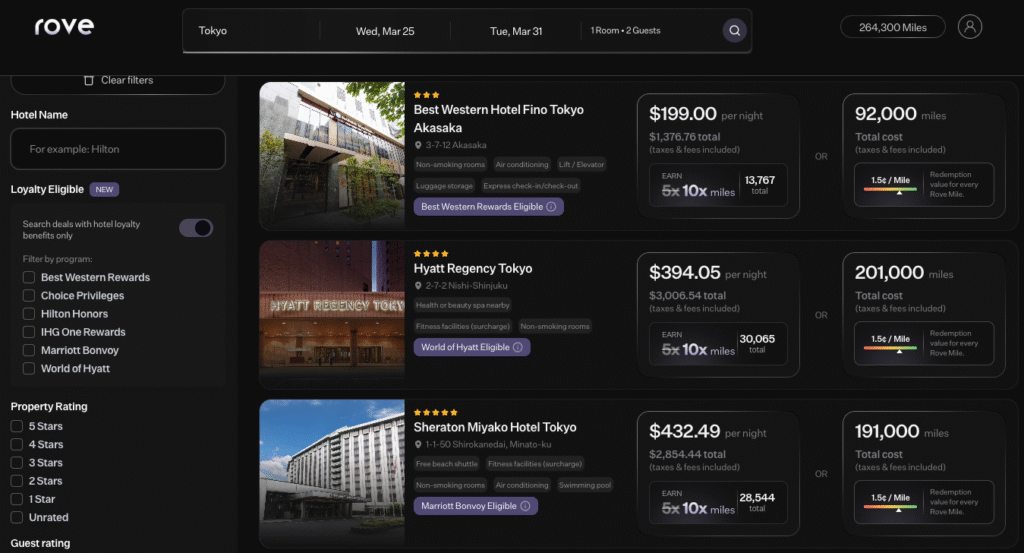Image resolution: width=1024 pixels, height=553 pixels.
Task: Click the search magnifier icon
Action: pos(734,31)
